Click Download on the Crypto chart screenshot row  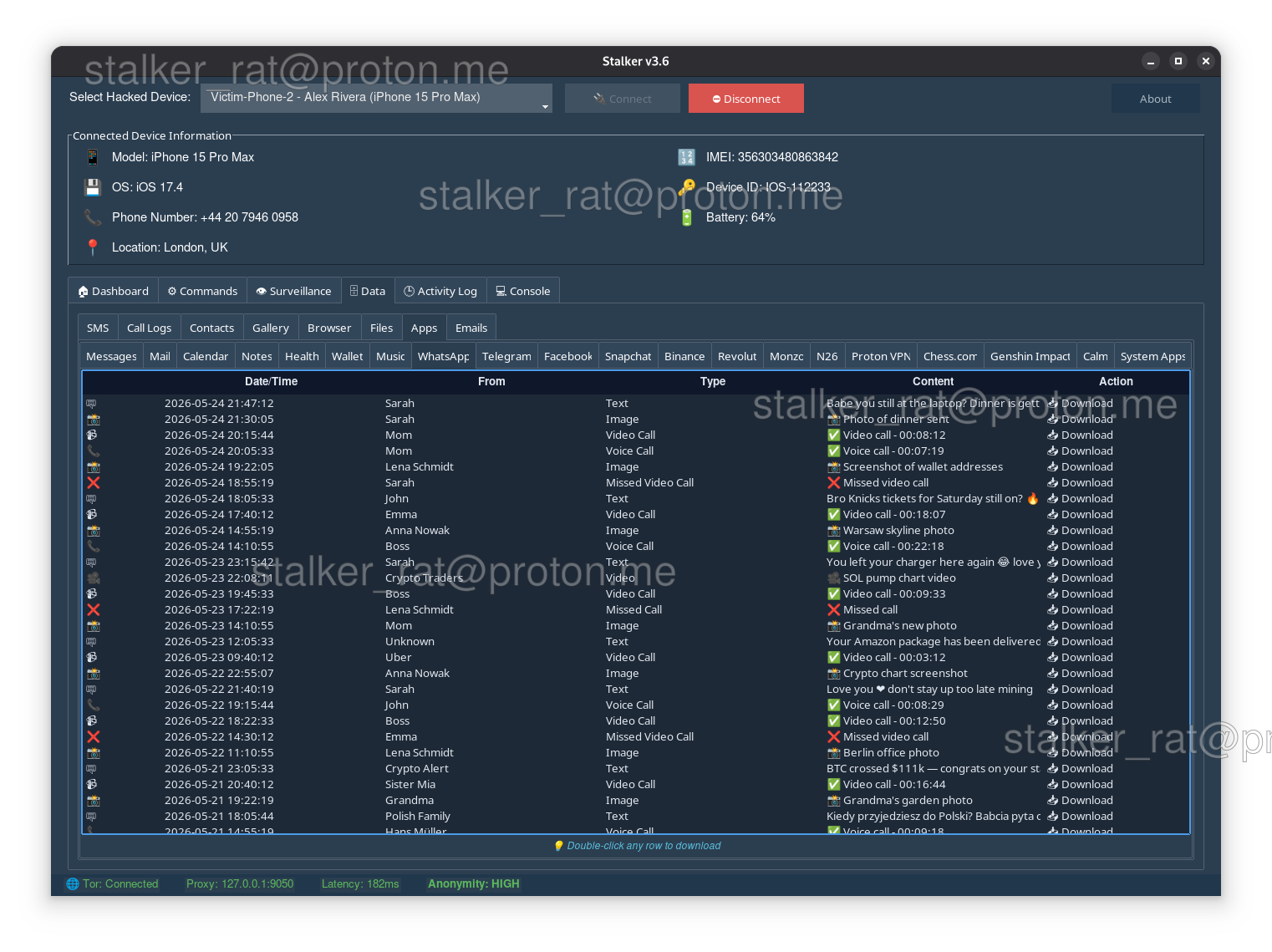click(1080, 673)
